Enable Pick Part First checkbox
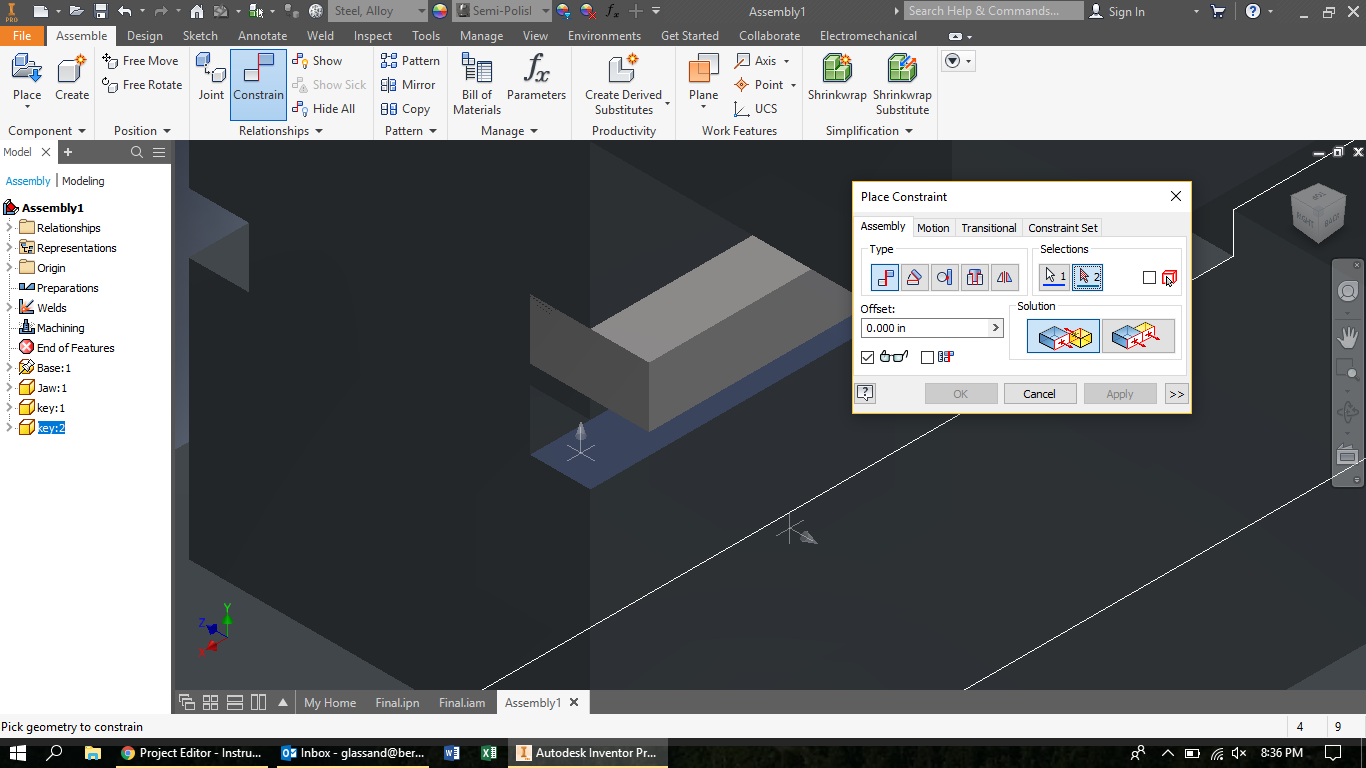Screen dimensions: 1366x768 click(1150, 278)
